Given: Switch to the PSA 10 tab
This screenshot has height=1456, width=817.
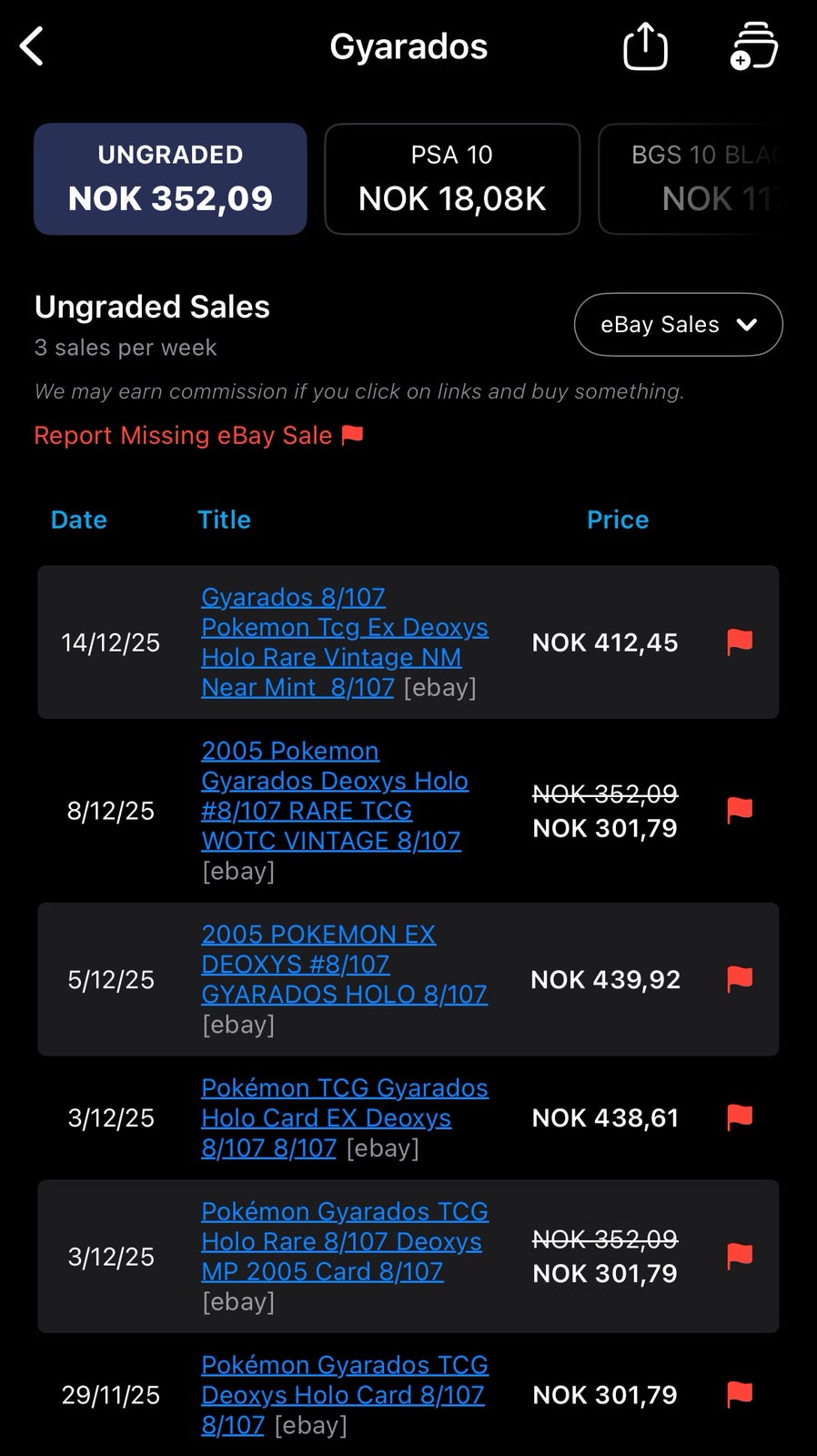Looking at the screenshot, I should coord(452,178).
